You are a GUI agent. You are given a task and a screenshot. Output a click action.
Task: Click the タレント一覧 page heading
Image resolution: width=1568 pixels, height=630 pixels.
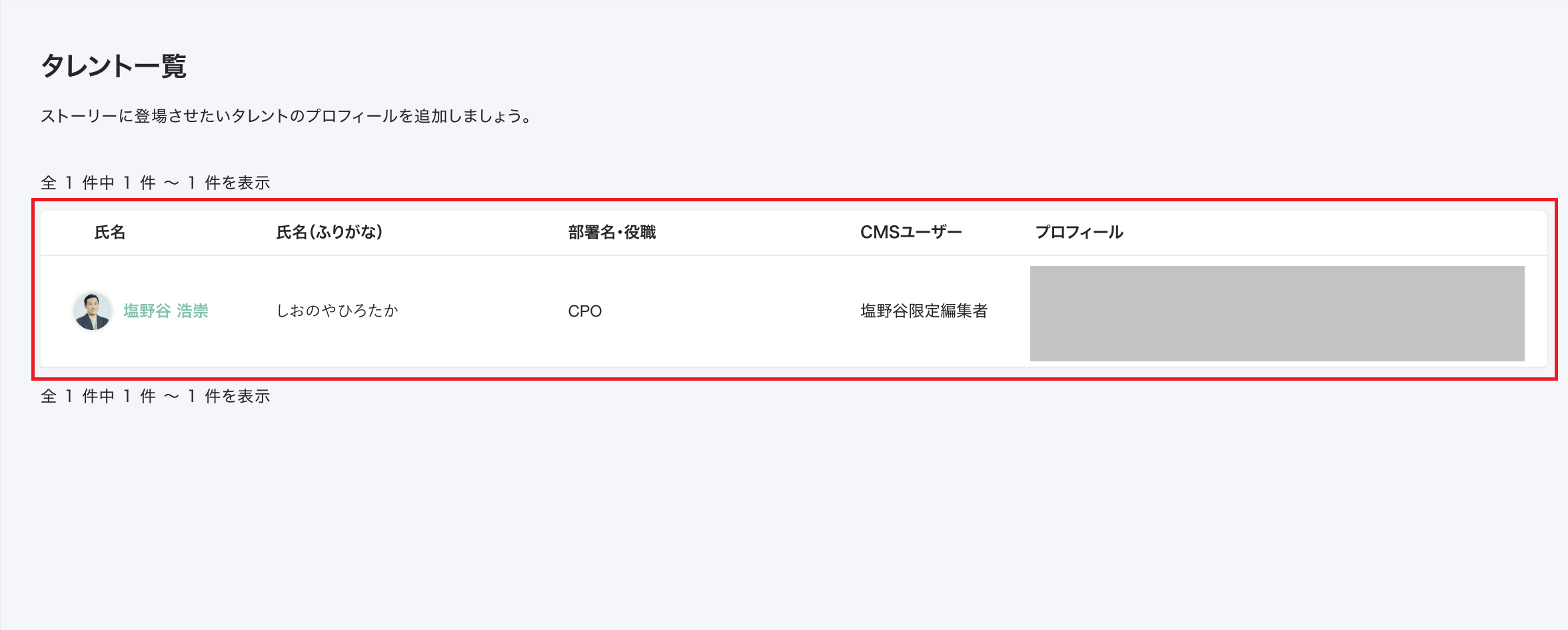[x=114, y=66]
